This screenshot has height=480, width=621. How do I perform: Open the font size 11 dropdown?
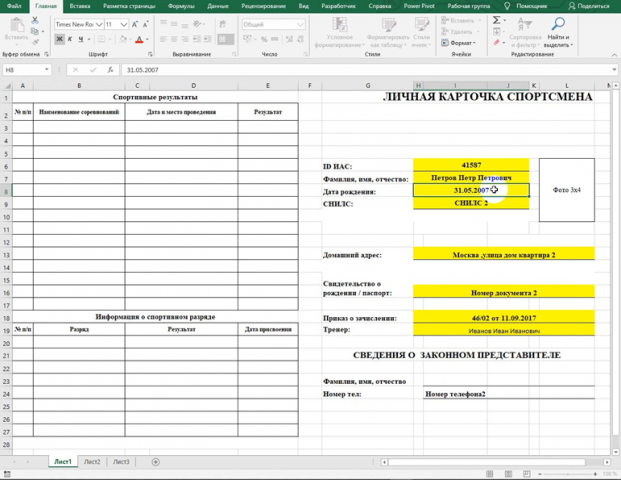[x=124, y=25]
